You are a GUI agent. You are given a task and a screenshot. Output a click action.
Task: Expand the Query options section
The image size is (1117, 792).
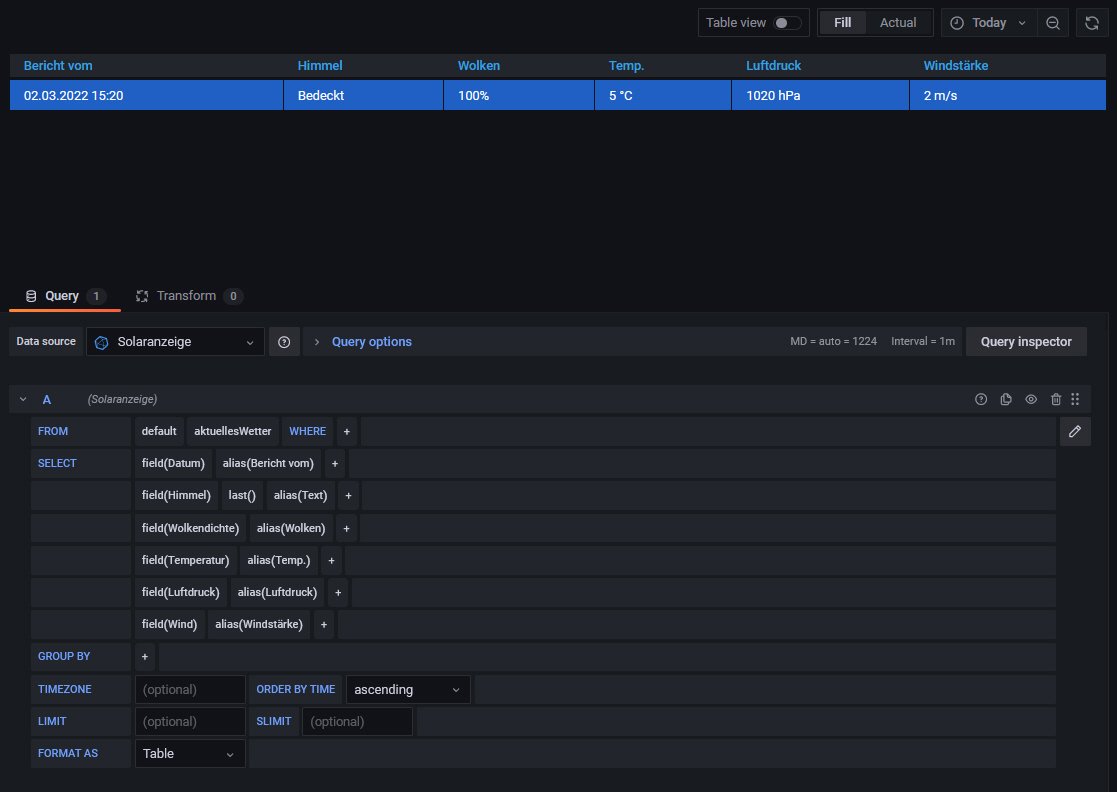tap(371, 342)
